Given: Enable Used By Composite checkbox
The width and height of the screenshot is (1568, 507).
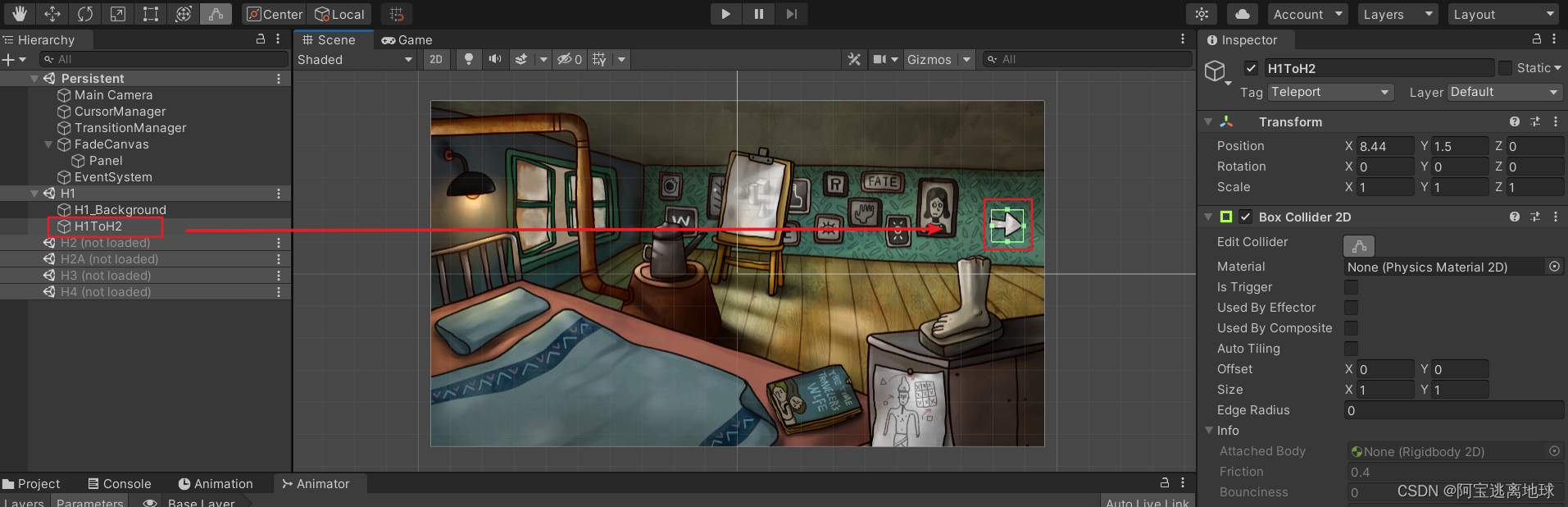Looking at the screenshot, I should click(x=1351, y=328).
